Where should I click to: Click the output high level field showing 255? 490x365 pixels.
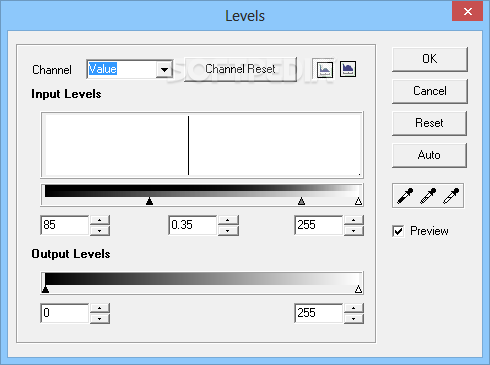pyautogui.click(x=319, y=313)
